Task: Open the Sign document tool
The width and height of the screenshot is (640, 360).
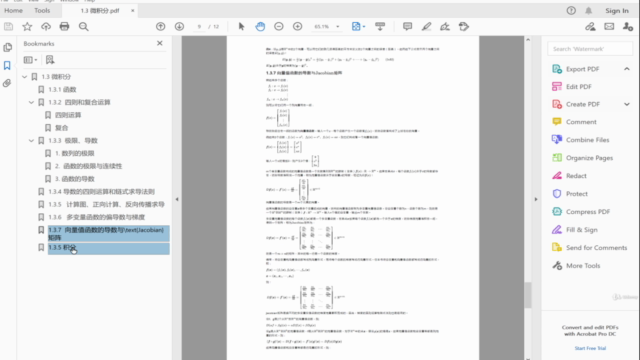Action: [x=445, y=27]
